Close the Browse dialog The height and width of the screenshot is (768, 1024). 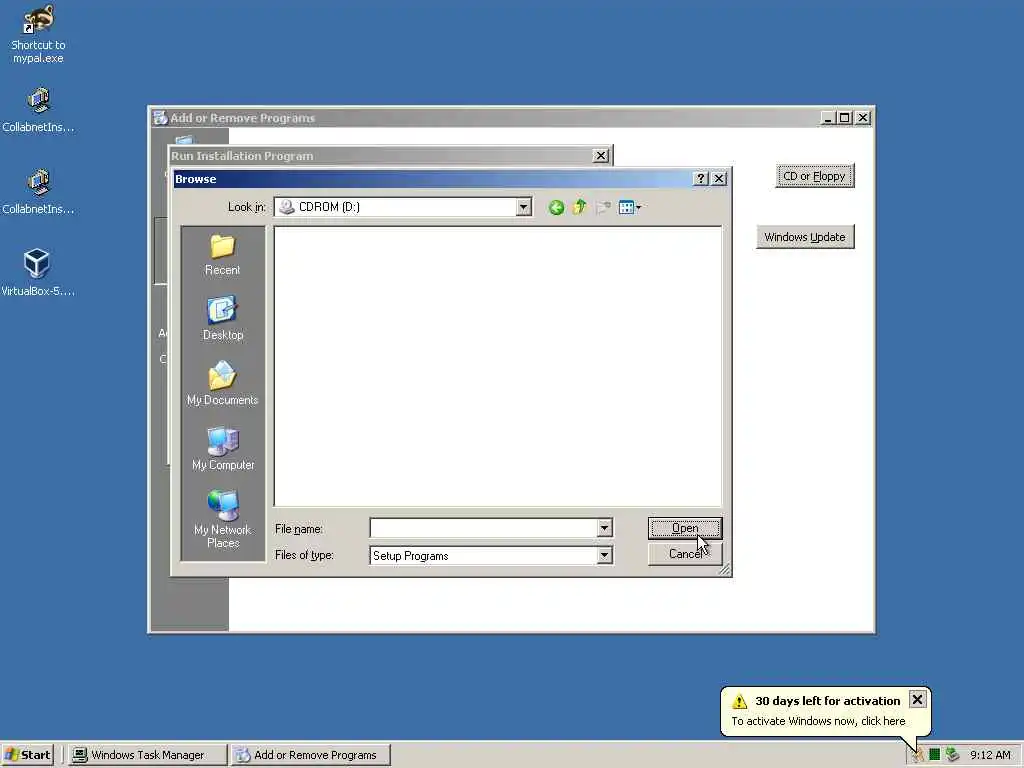tap(719, 178)
